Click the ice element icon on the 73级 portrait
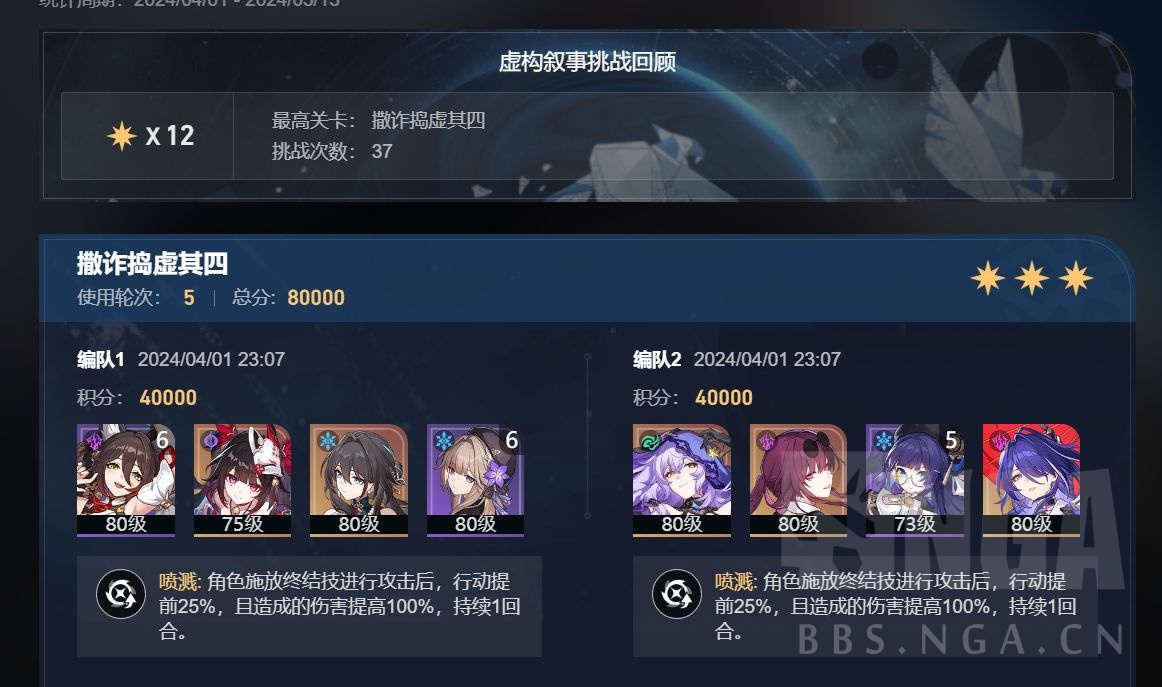The height and width of the screenshot is (687, 1162). [x=883, y=441]
